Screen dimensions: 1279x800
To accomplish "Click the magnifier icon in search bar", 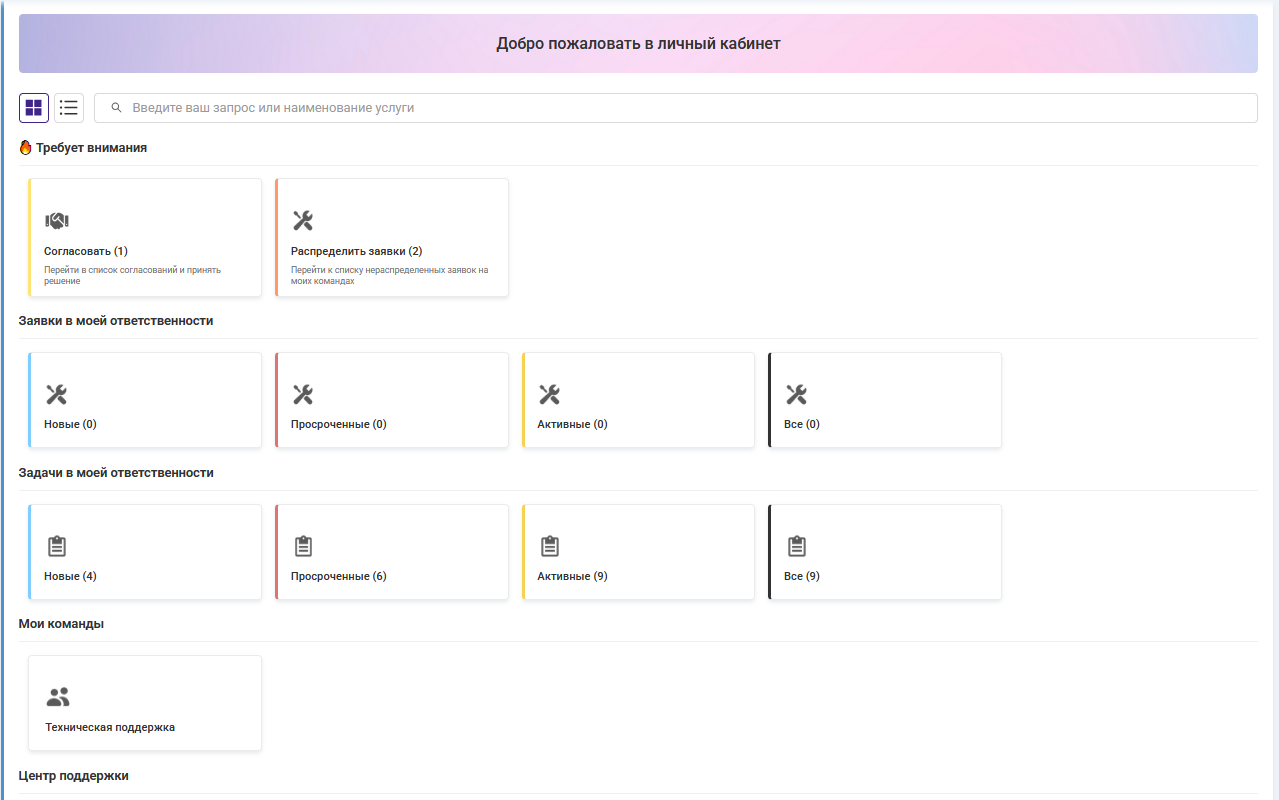I will [116, 108].
